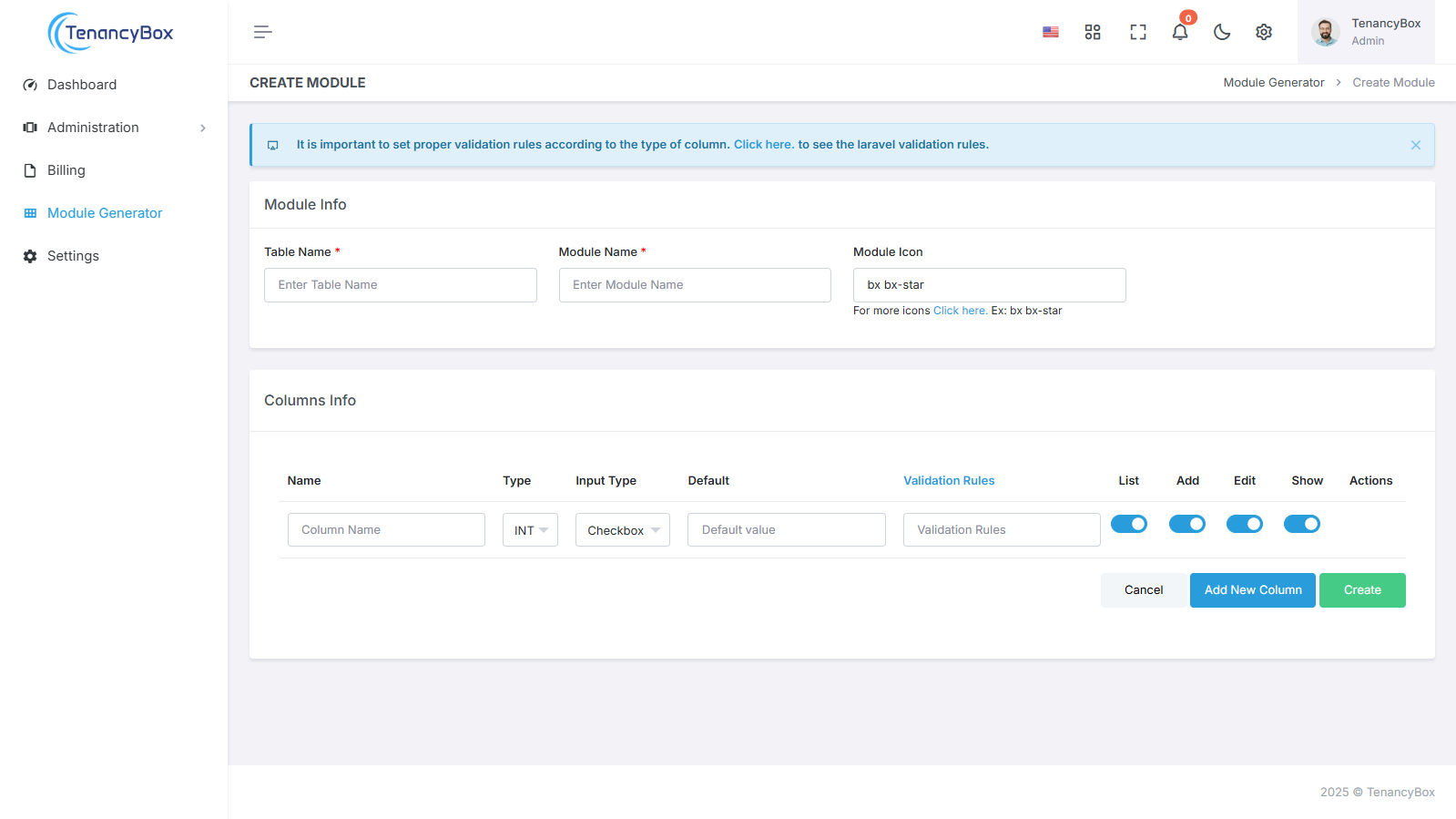Open the Checkbox input type dropdown

click(x=622, y=530)
